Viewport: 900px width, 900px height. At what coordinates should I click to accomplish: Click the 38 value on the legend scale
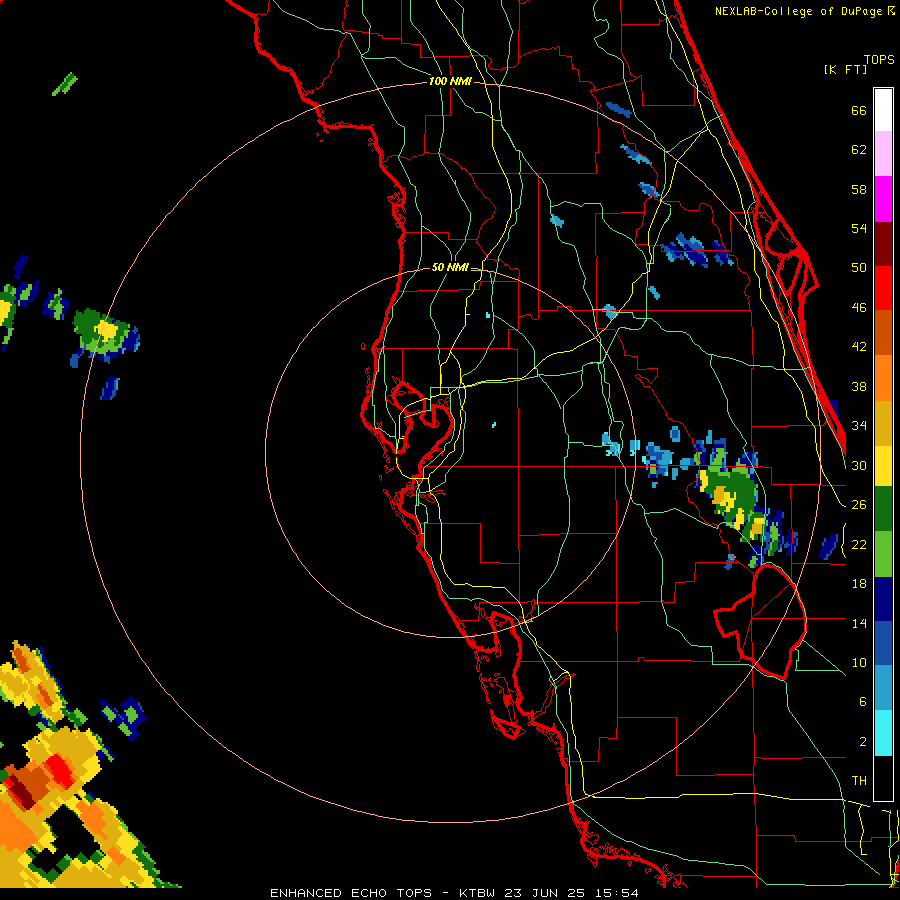click(859, 386)
